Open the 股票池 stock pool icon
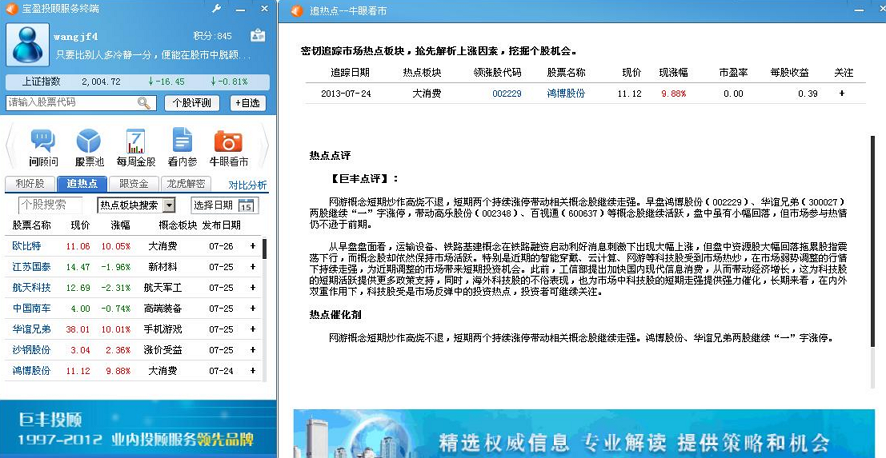 [x=89, y=147]
